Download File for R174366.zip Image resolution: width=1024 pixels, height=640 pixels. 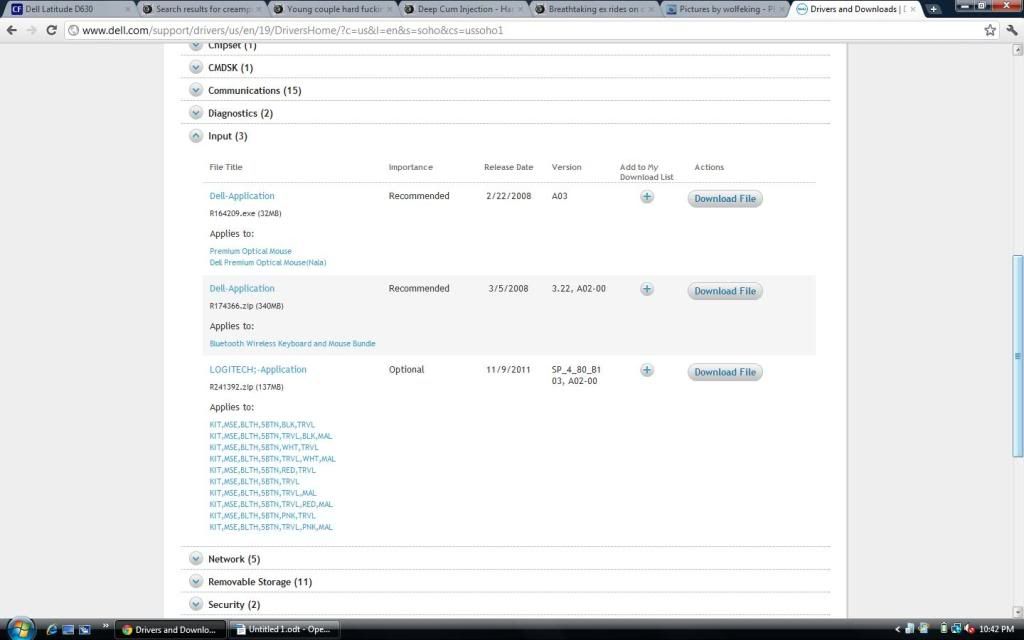point(724,291)
